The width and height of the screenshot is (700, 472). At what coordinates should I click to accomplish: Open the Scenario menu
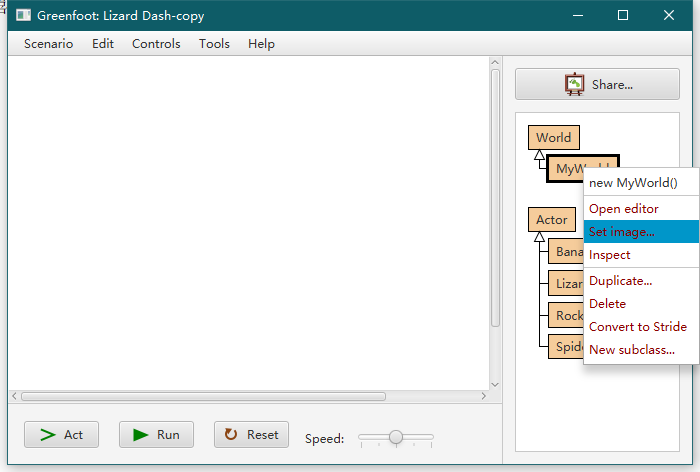48,44
